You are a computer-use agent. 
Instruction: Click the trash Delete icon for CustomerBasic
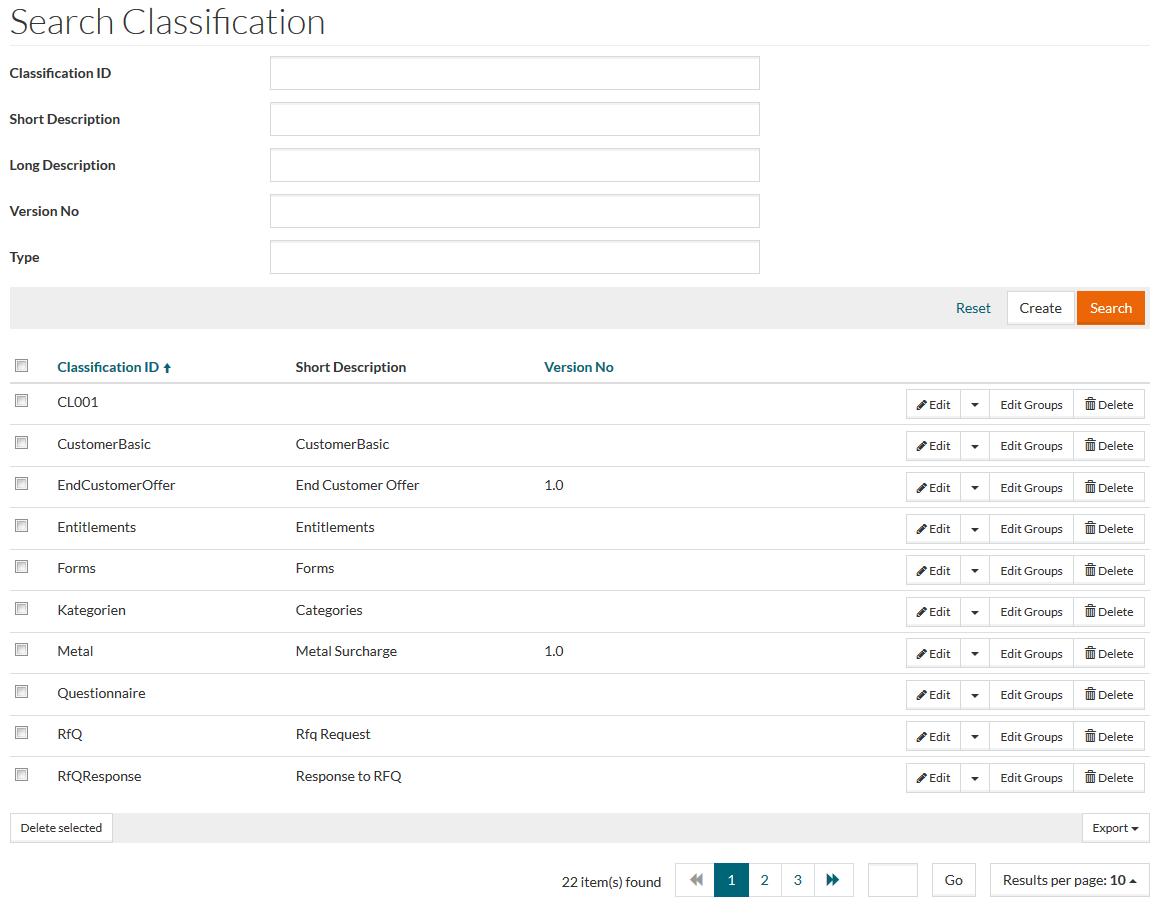1090,446
